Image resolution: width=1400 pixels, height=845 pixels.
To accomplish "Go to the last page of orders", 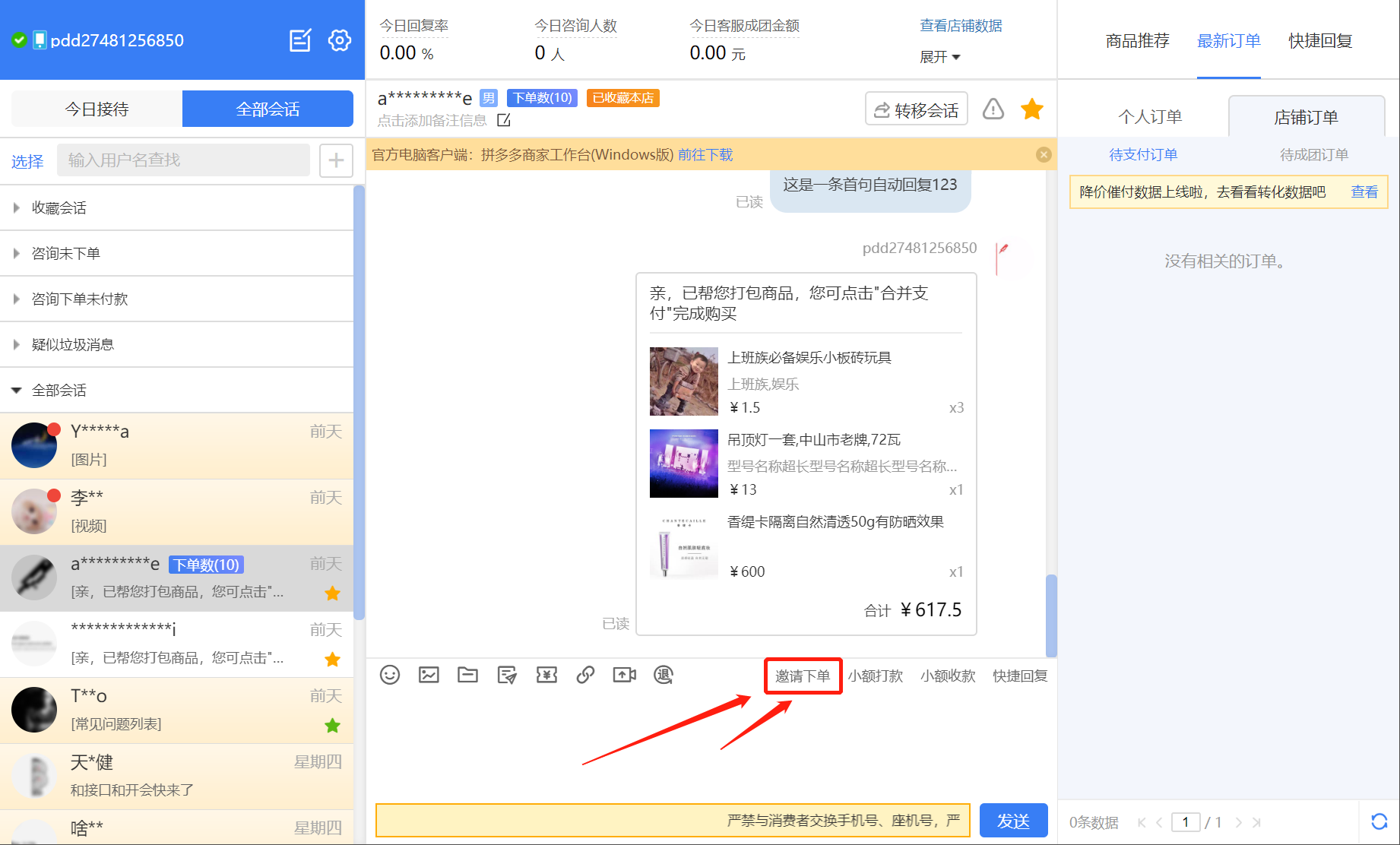I will (1256, 822).
